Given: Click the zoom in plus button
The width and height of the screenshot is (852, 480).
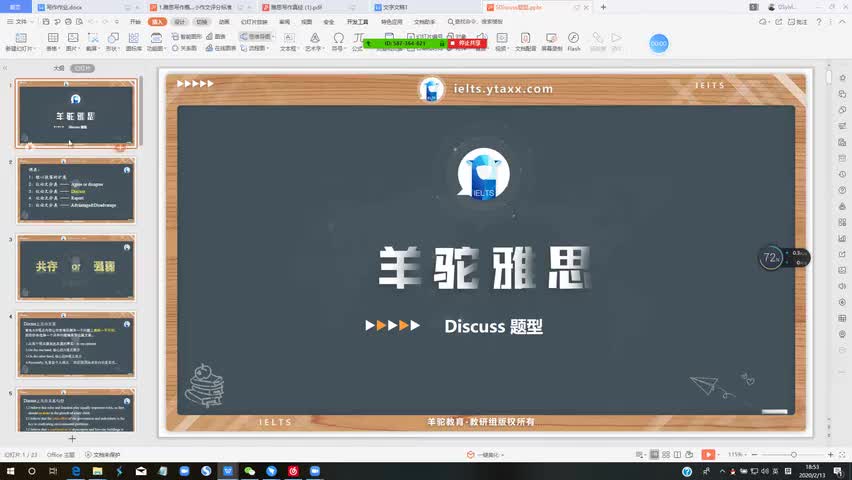Looking at the screenshot, I should 830,454.
